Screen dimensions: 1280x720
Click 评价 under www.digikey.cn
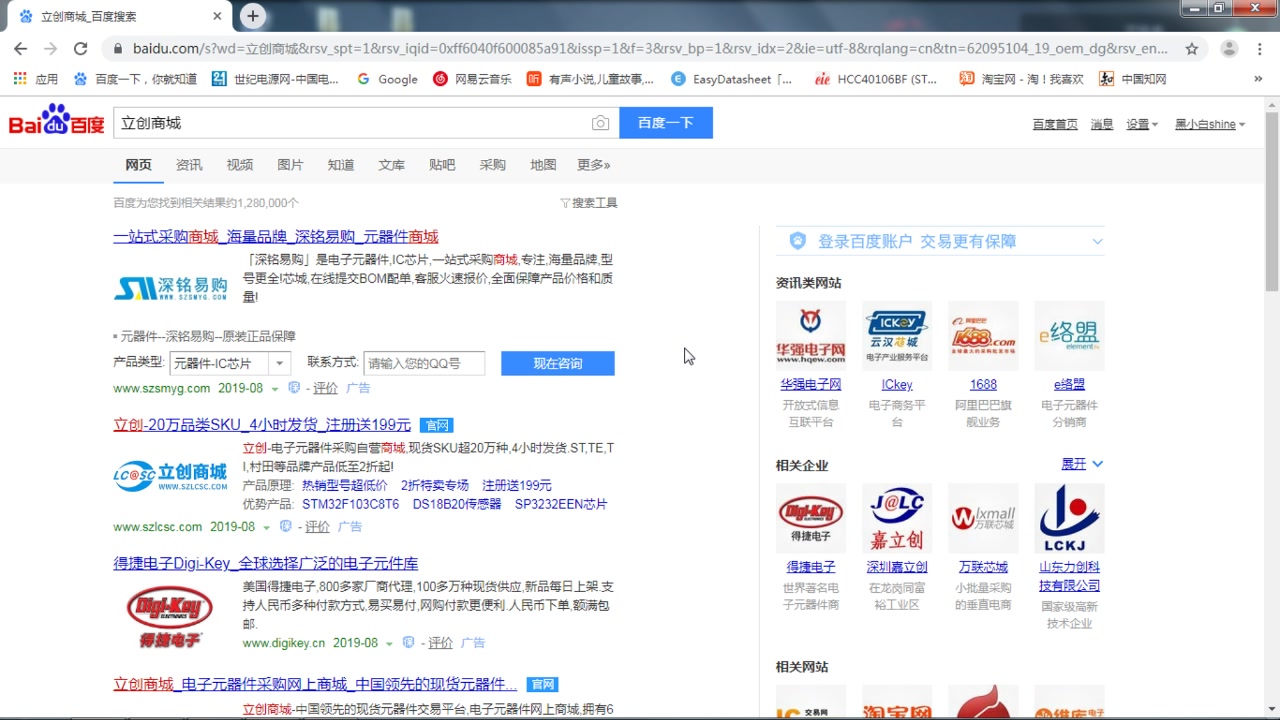441,643
